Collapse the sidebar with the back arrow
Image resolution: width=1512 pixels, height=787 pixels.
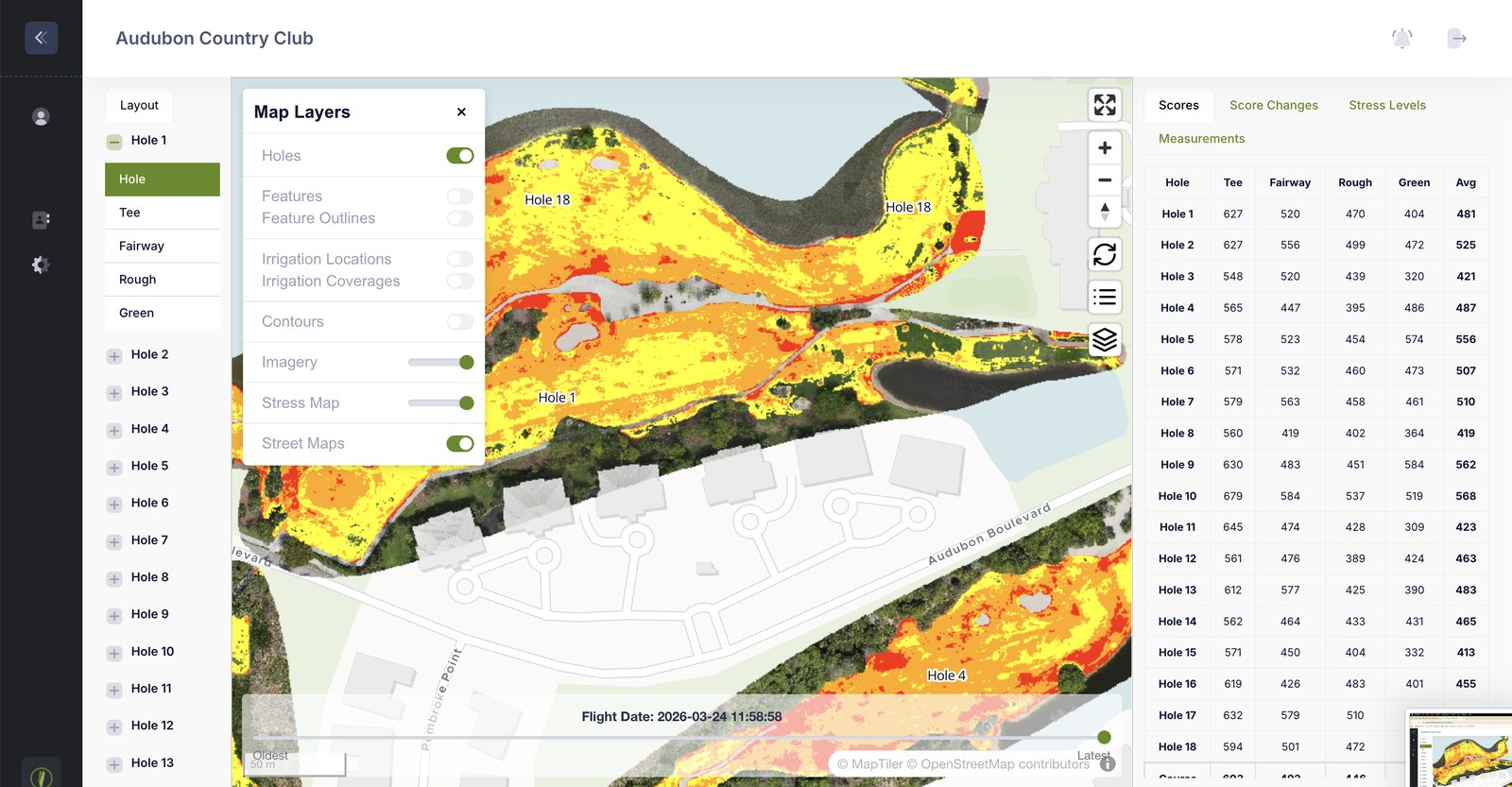41,38
